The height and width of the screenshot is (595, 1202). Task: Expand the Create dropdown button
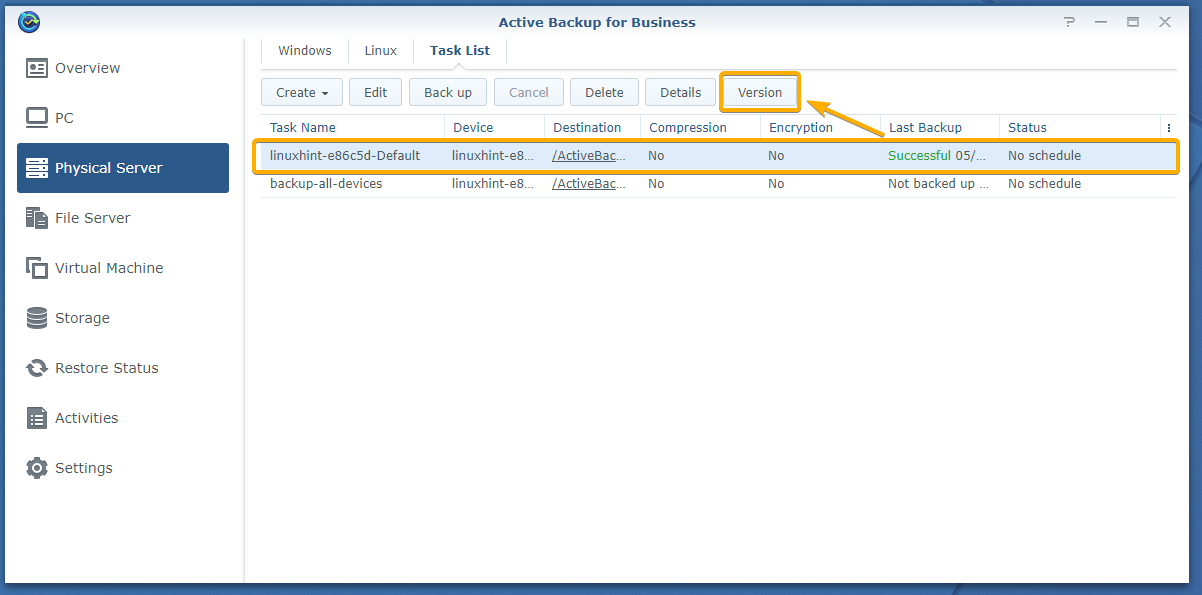301,93
